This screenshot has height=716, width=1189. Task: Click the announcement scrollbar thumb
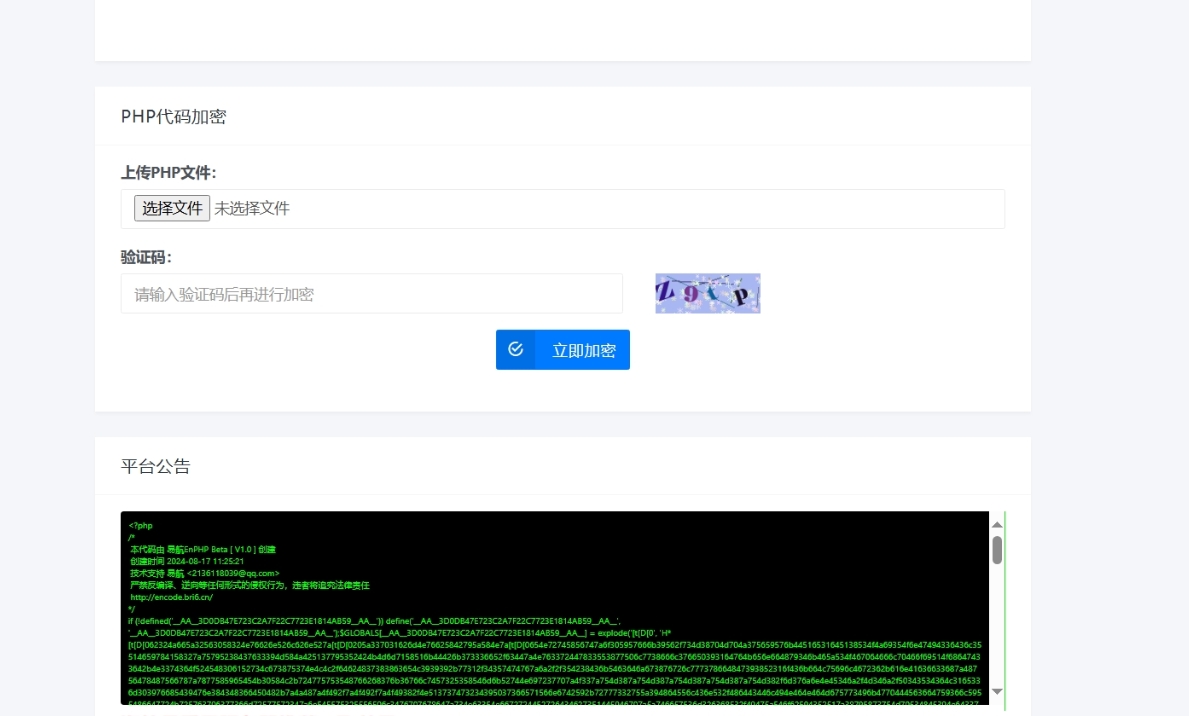pos(997,550)
